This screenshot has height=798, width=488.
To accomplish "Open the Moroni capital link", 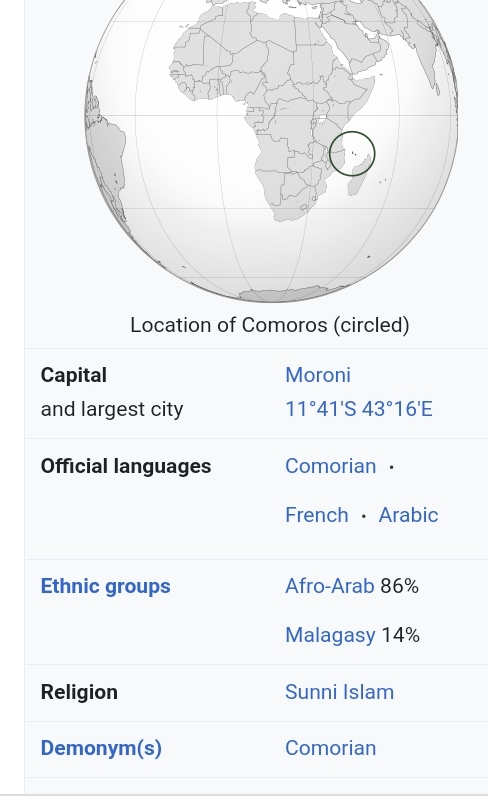I will click(318, 375).
